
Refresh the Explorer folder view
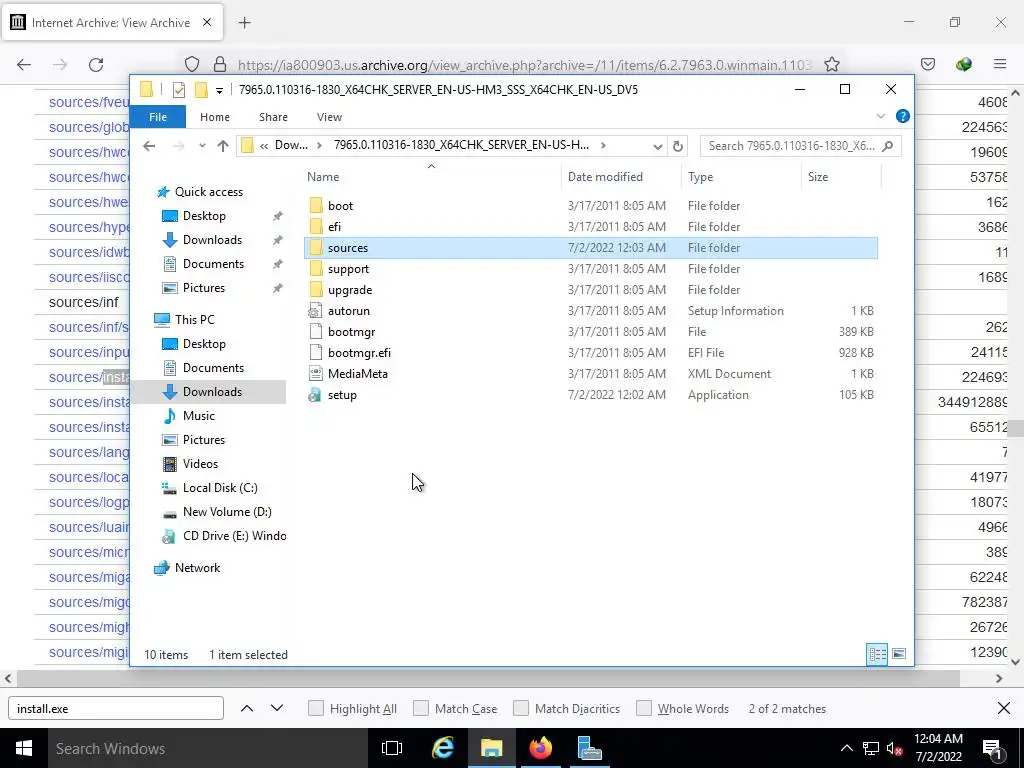pyautogui.click(x=678, y=146)
